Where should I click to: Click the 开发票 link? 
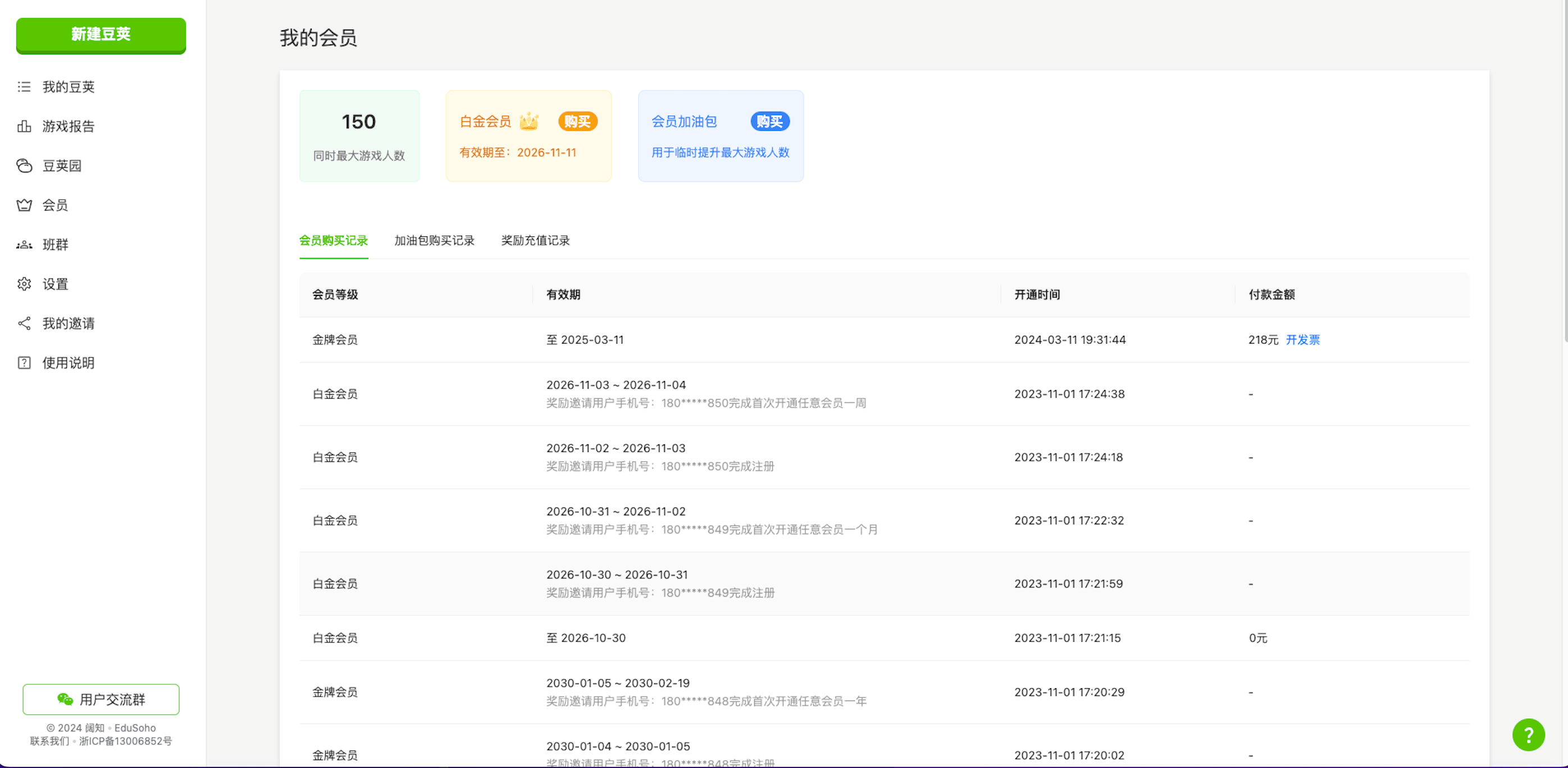point(1302,340)
